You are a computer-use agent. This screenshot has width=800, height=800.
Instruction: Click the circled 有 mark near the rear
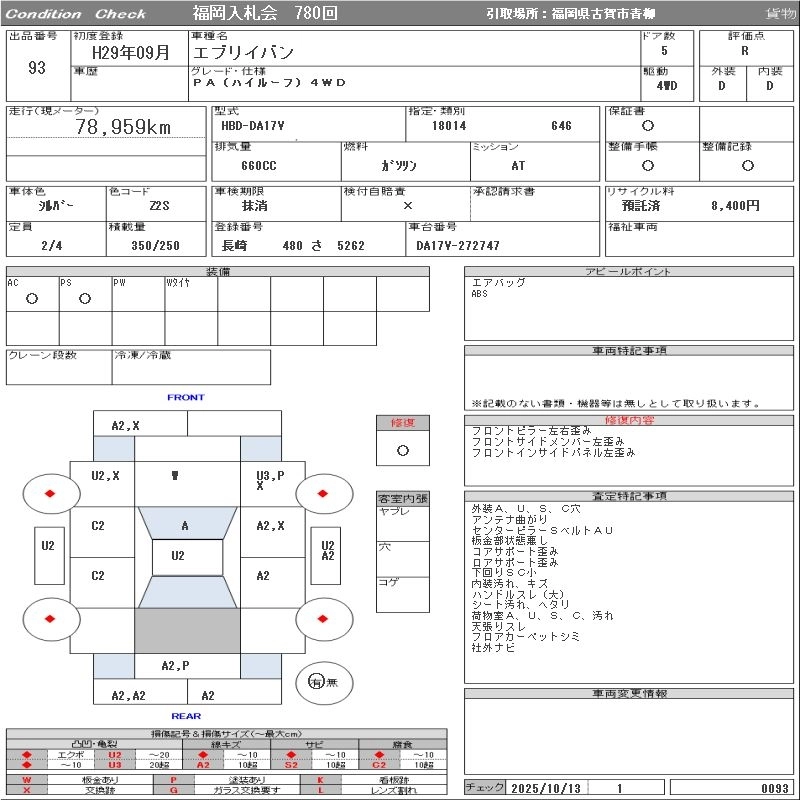pos(316,683)
